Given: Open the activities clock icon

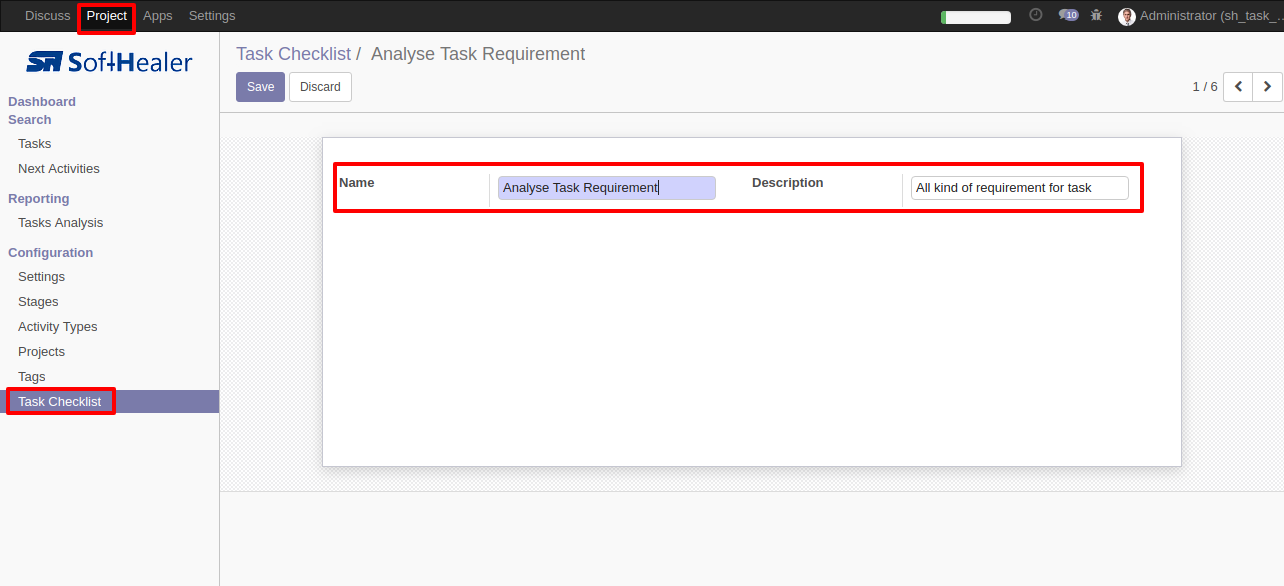Looking at the screenshot, I should click(x=1036, y=15).
